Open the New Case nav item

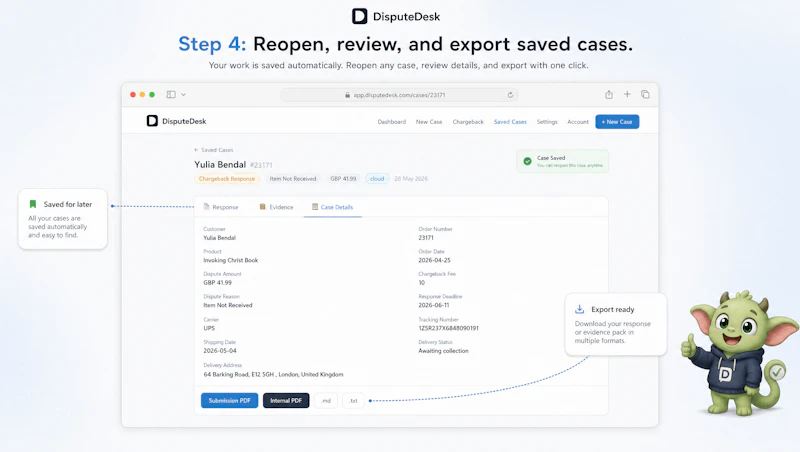pyautogui.click(x=429, y=122)
